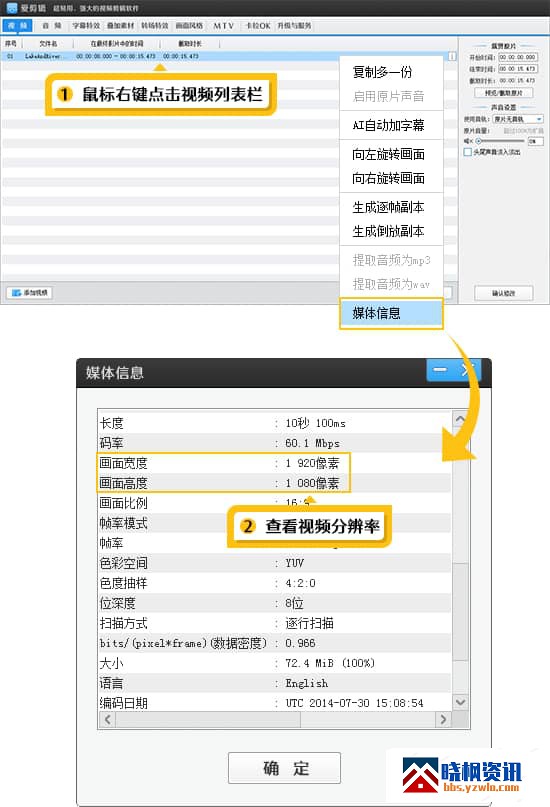Switch to the 字幕特效 tab
Screen dimensions: 550x807
86,26
